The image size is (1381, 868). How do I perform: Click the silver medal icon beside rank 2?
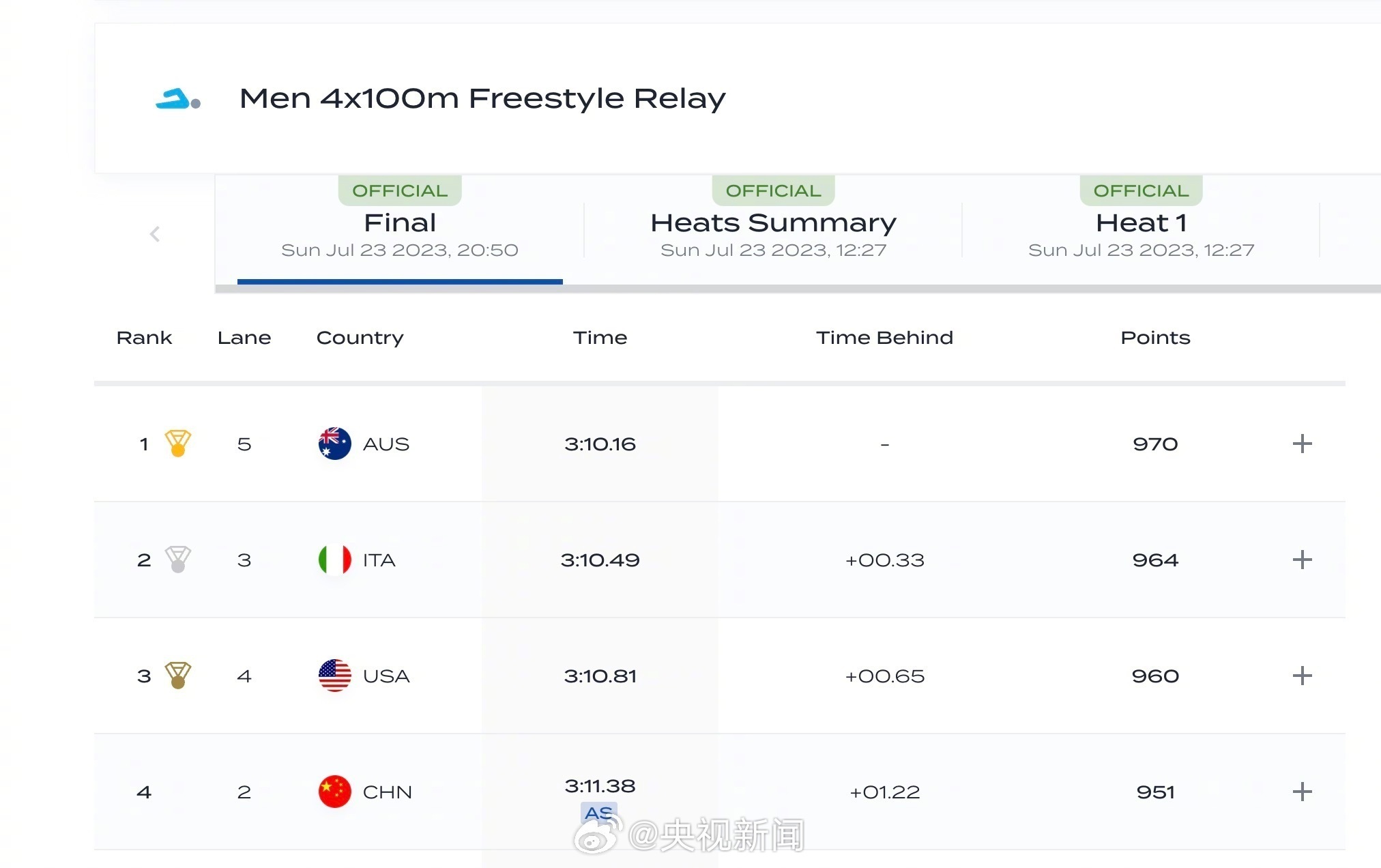point(178,560)
